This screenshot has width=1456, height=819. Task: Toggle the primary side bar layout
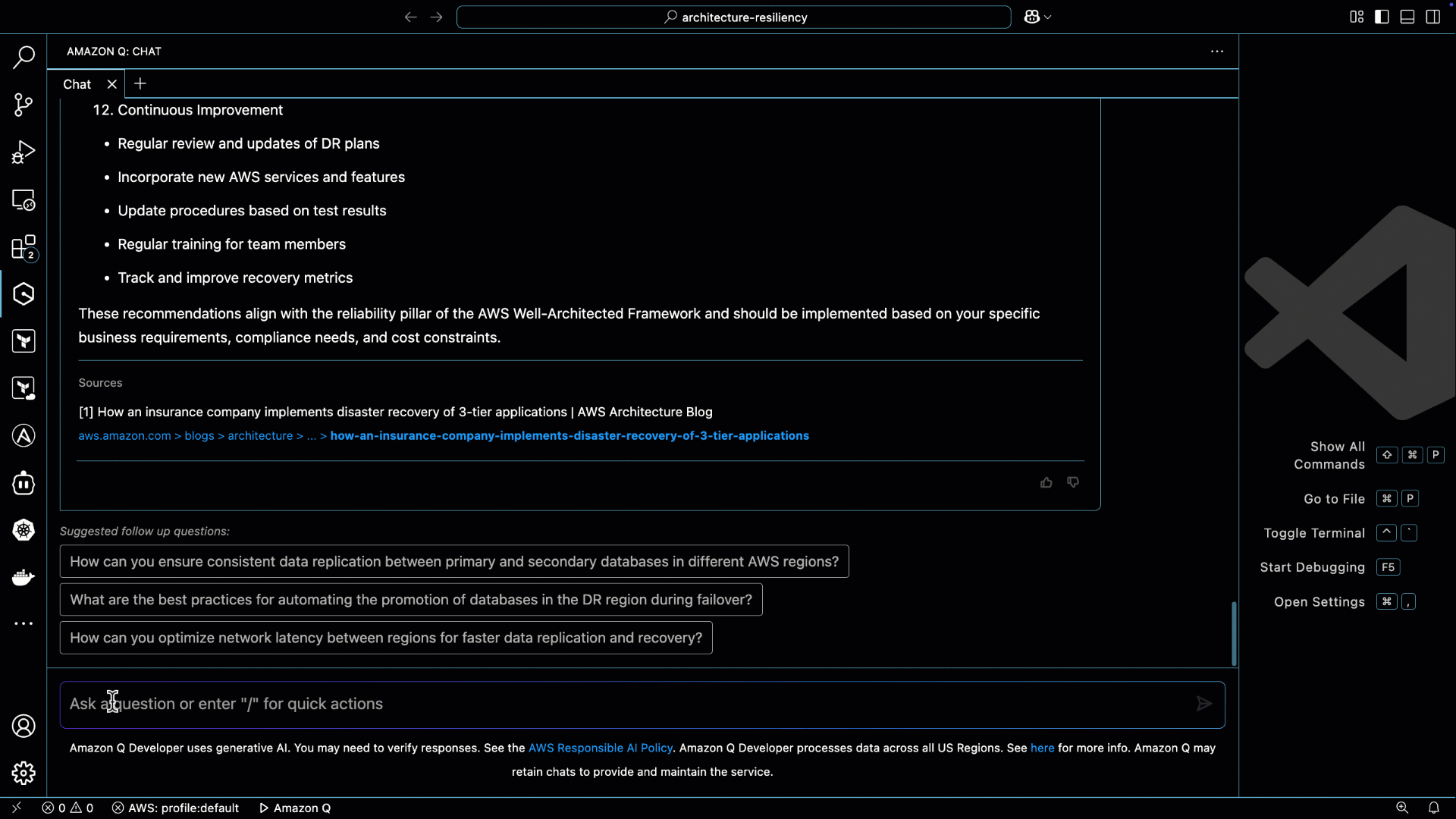tap(1382, 17)
